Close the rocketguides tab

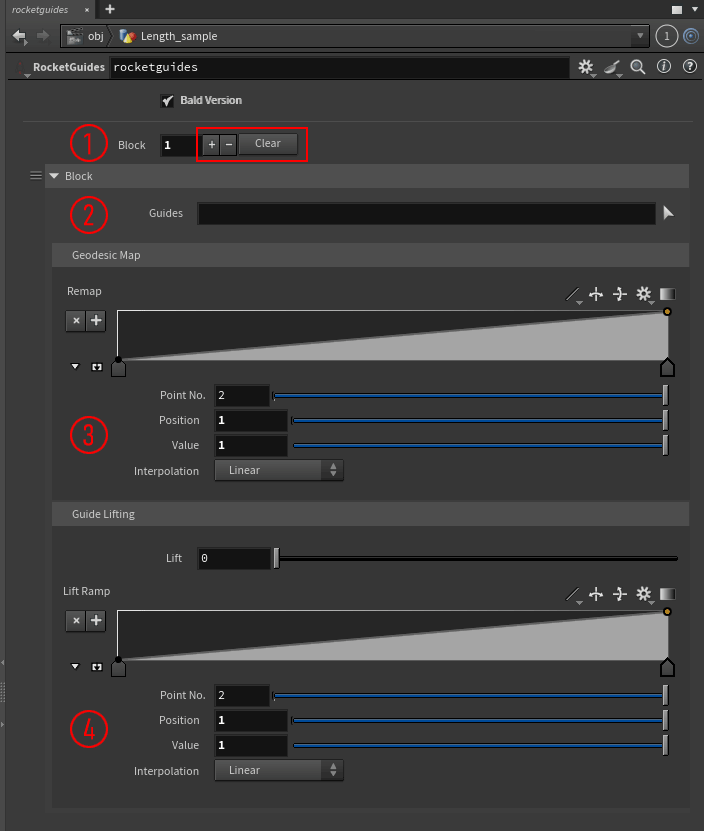tap(87, 10)
